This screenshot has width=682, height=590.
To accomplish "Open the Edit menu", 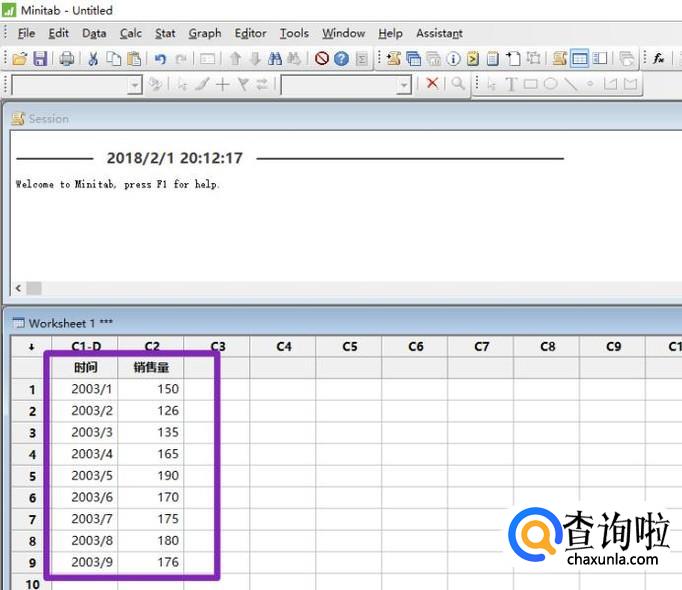I will (58, 34).
